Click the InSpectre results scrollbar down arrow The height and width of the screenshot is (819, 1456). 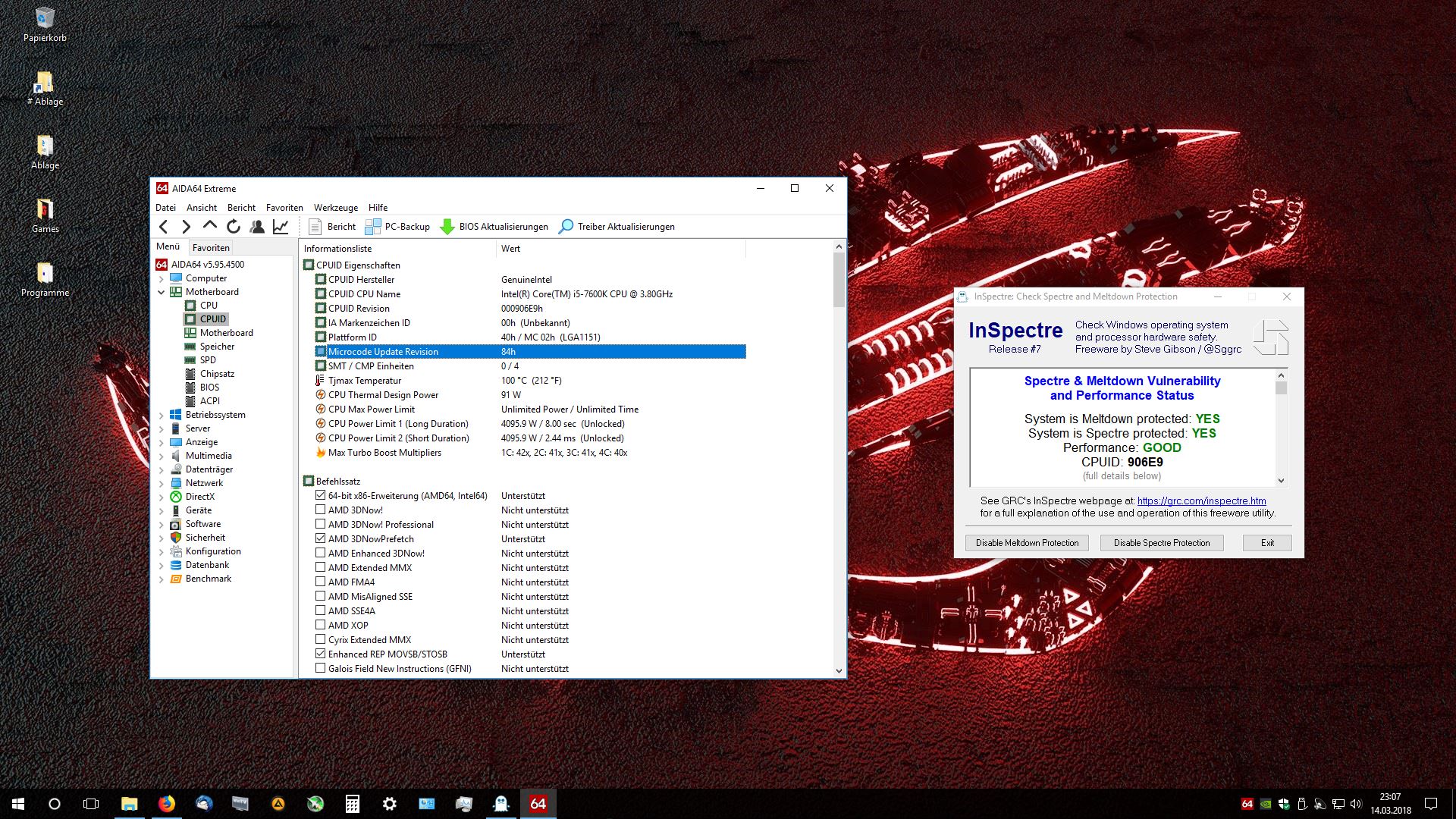[x=1281, y=480]
